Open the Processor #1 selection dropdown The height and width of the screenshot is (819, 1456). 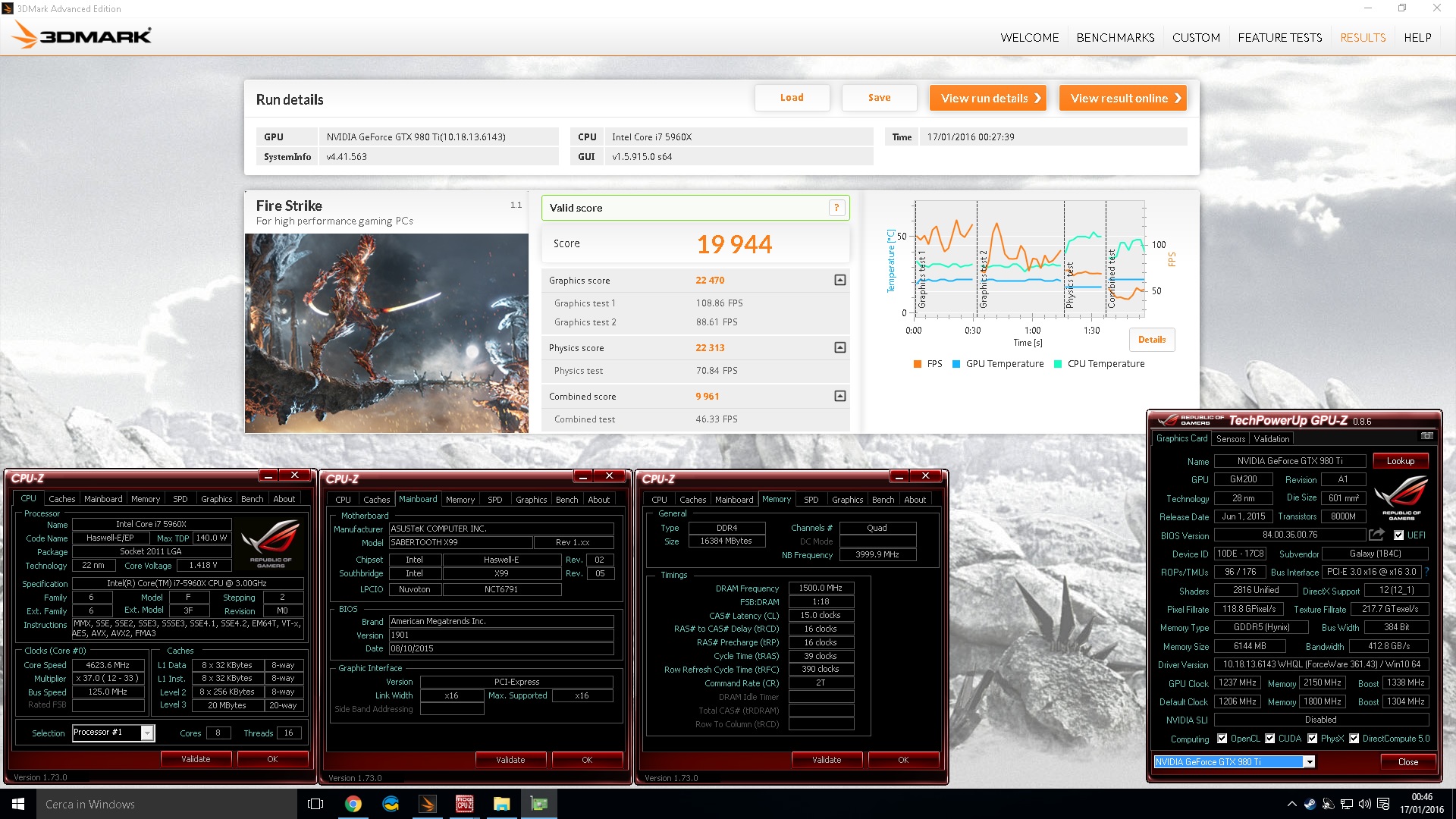click(147, 733)
